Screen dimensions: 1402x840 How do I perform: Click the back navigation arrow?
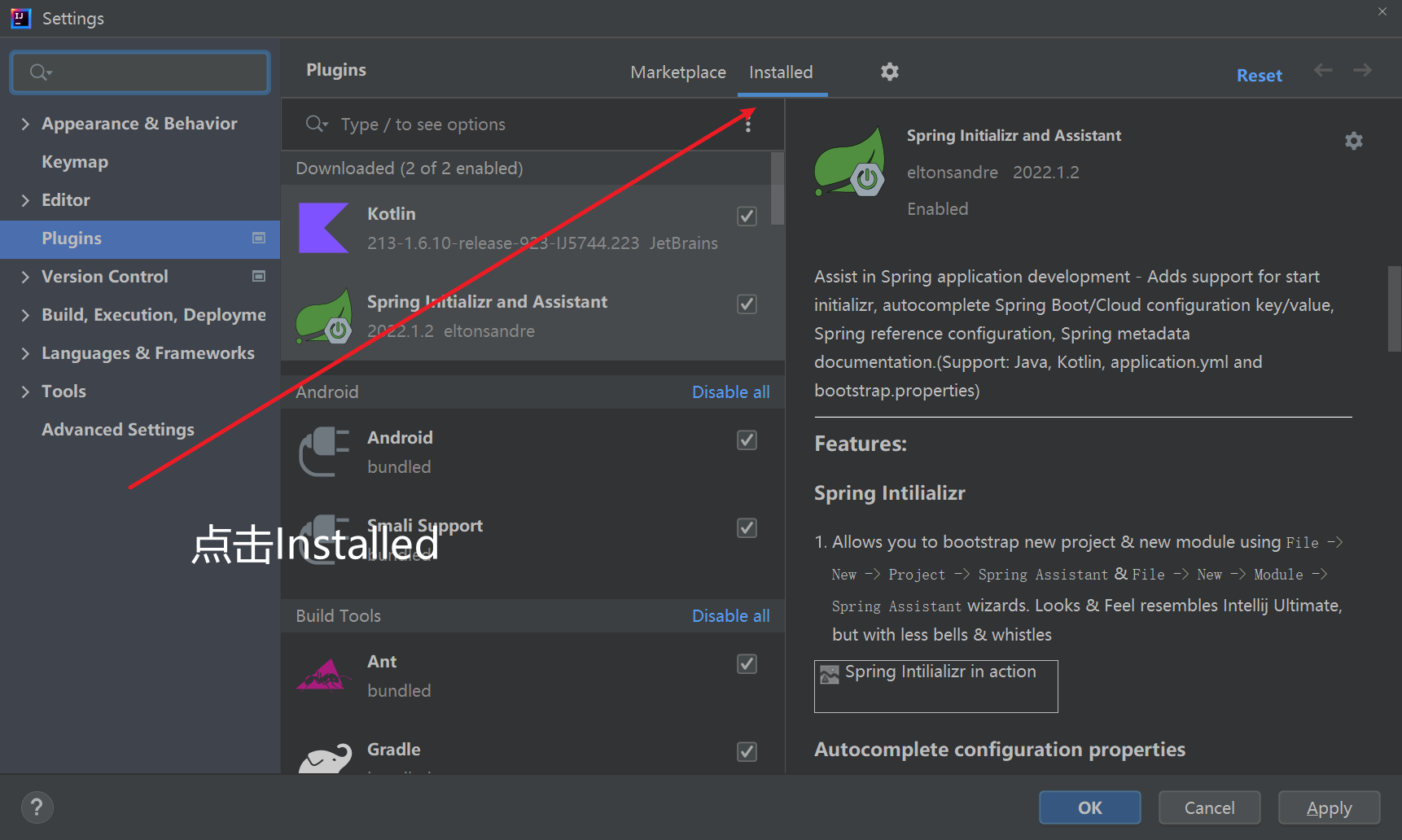point(1324,71)
